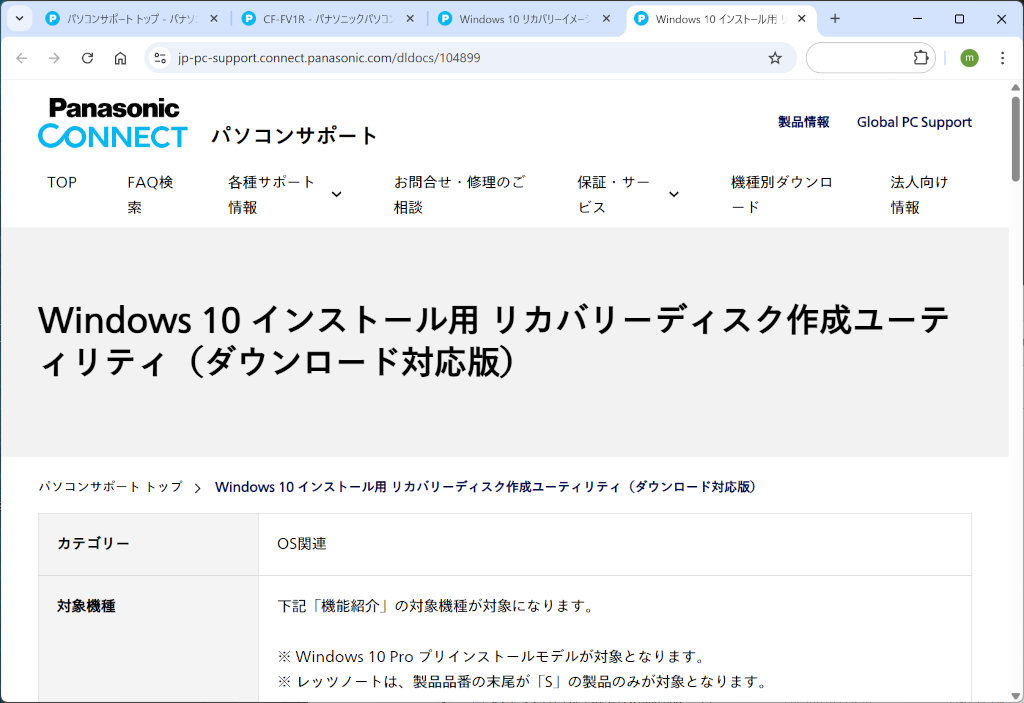Click the レッツノート product number note

(522, 681)
